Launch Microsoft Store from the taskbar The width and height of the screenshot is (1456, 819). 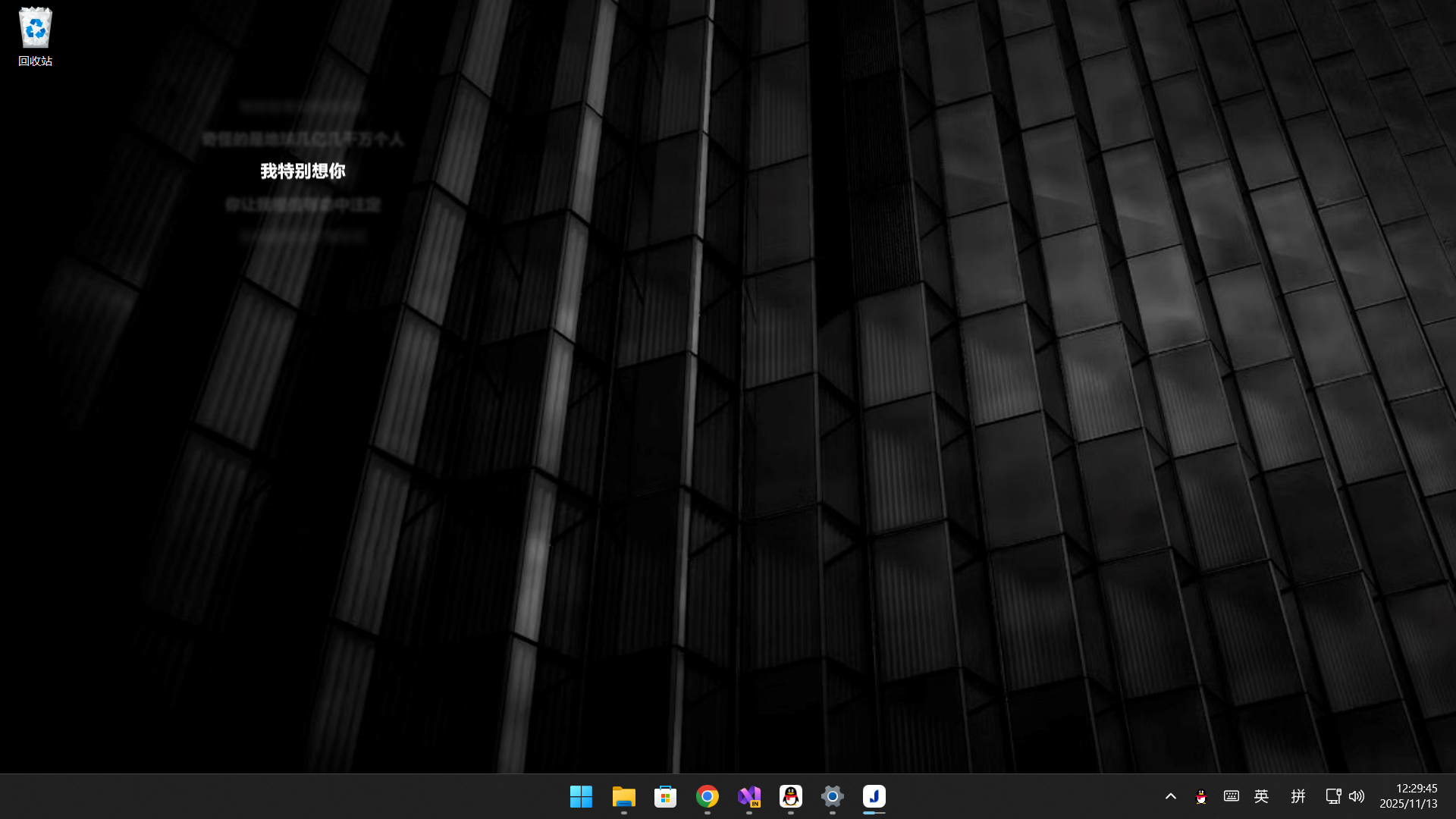[x=665, y=796]
